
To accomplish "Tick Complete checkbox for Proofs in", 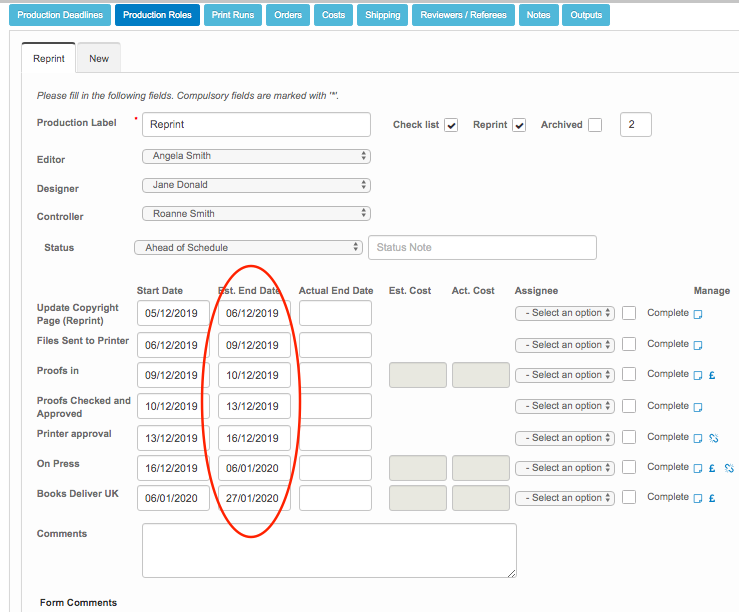I will [x=629, y=374].
